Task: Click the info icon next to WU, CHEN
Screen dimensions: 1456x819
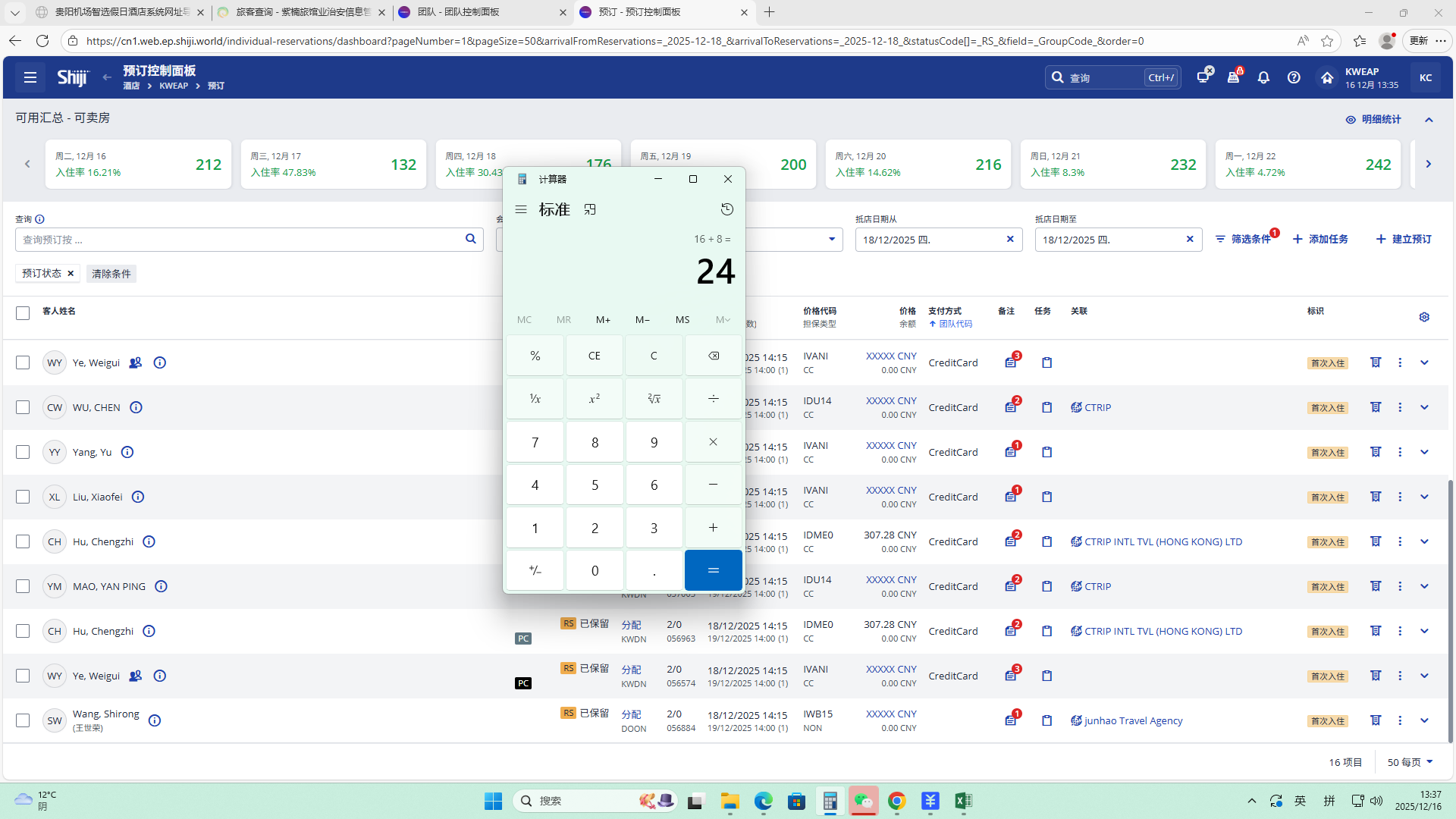Action: [136, 407]
